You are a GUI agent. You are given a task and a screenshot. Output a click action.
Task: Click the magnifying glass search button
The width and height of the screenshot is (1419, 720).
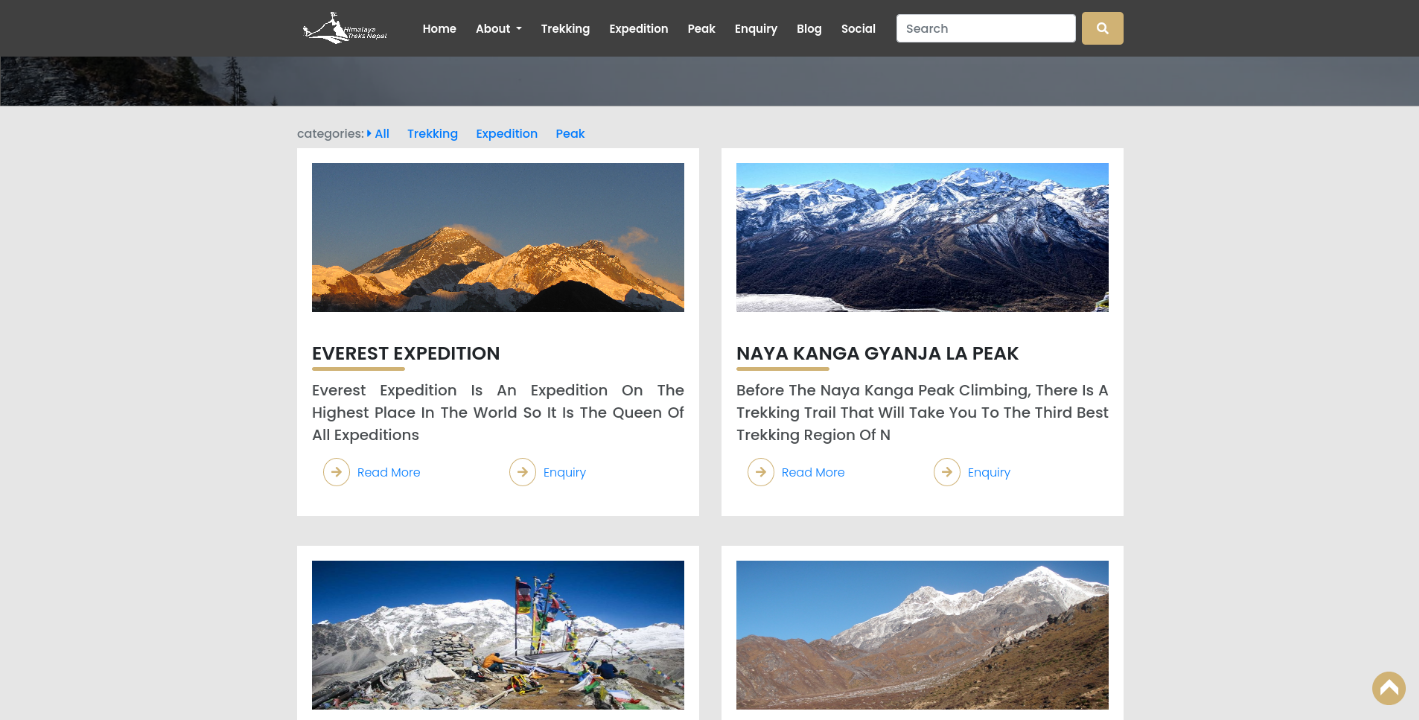tap(1102, 28)
